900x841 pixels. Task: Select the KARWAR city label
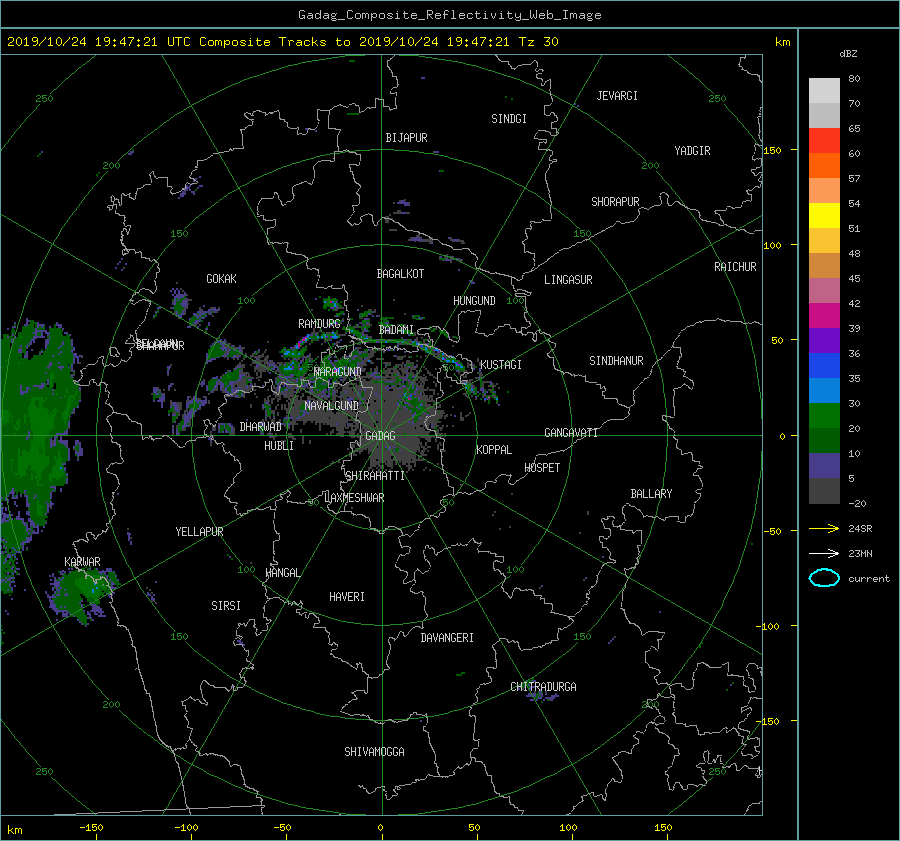click(82, 562)
